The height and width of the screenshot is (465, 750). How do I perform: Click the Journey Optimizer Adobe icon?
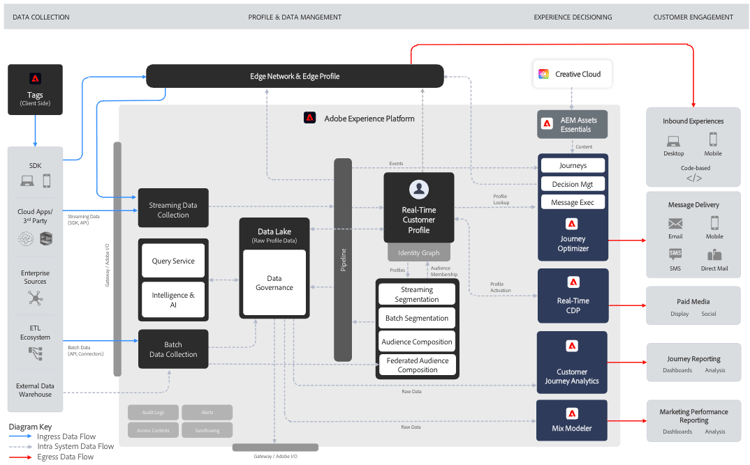(x=572, y=224)
